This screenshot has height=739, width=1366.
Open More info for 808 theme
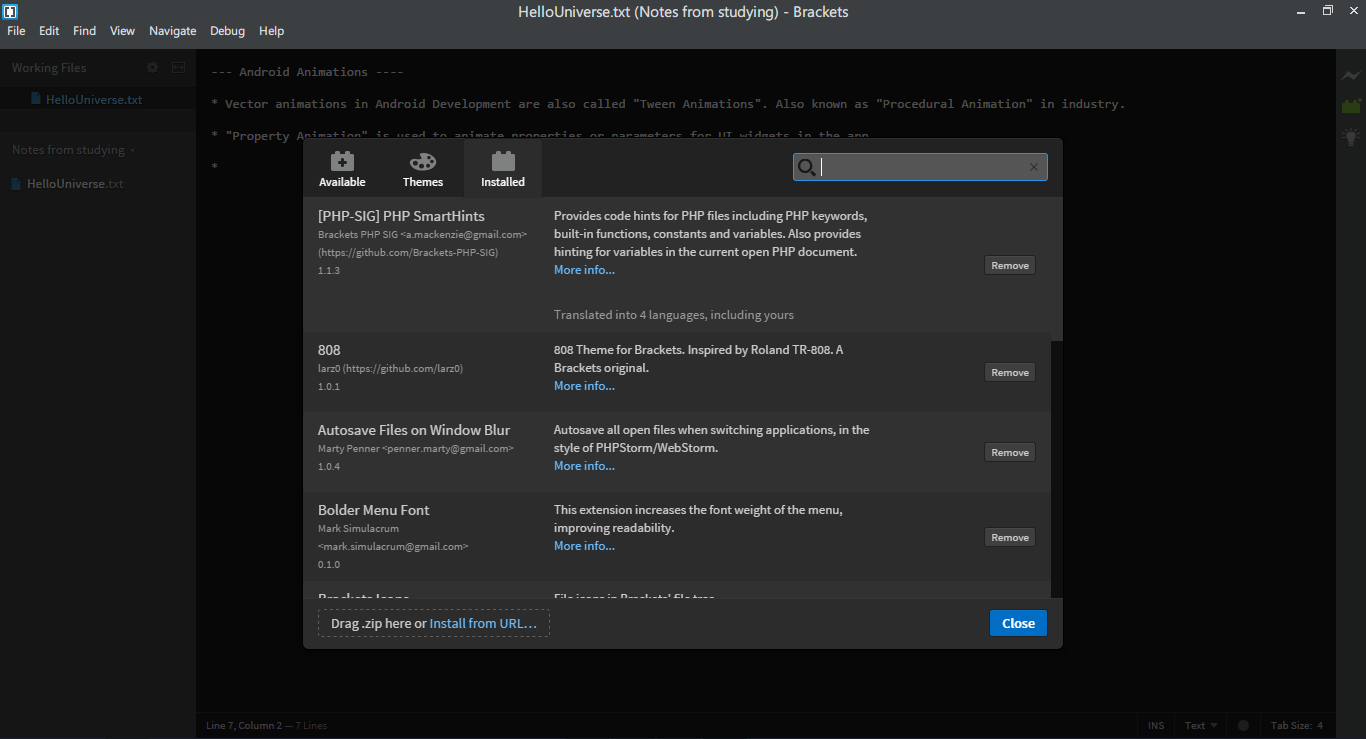tap(584, 386)
